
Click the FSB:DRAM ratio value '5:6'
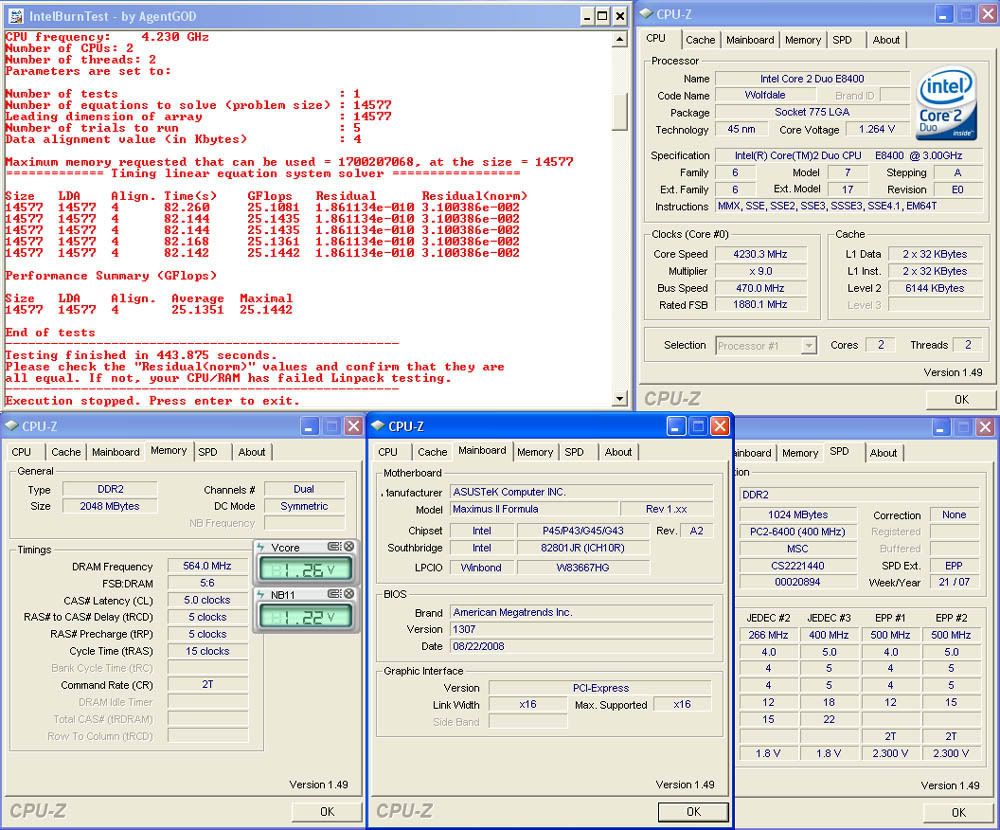(x=207, y=583)
